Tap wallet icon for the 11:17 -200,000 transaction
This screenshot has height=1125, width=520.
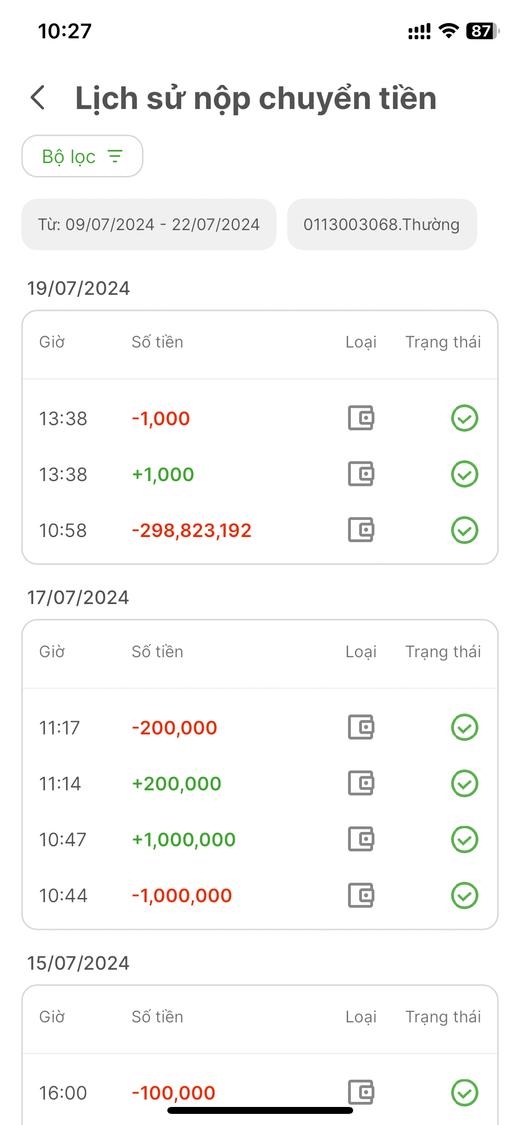tap(361, 727)
